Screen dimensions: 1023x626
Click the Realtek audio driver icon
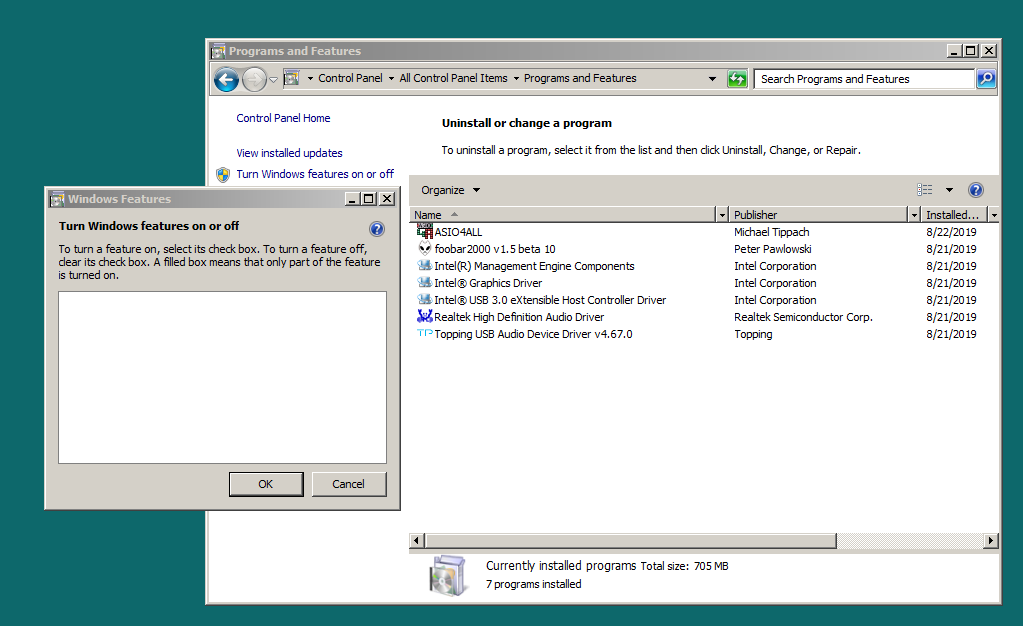(x=425, y=316)
